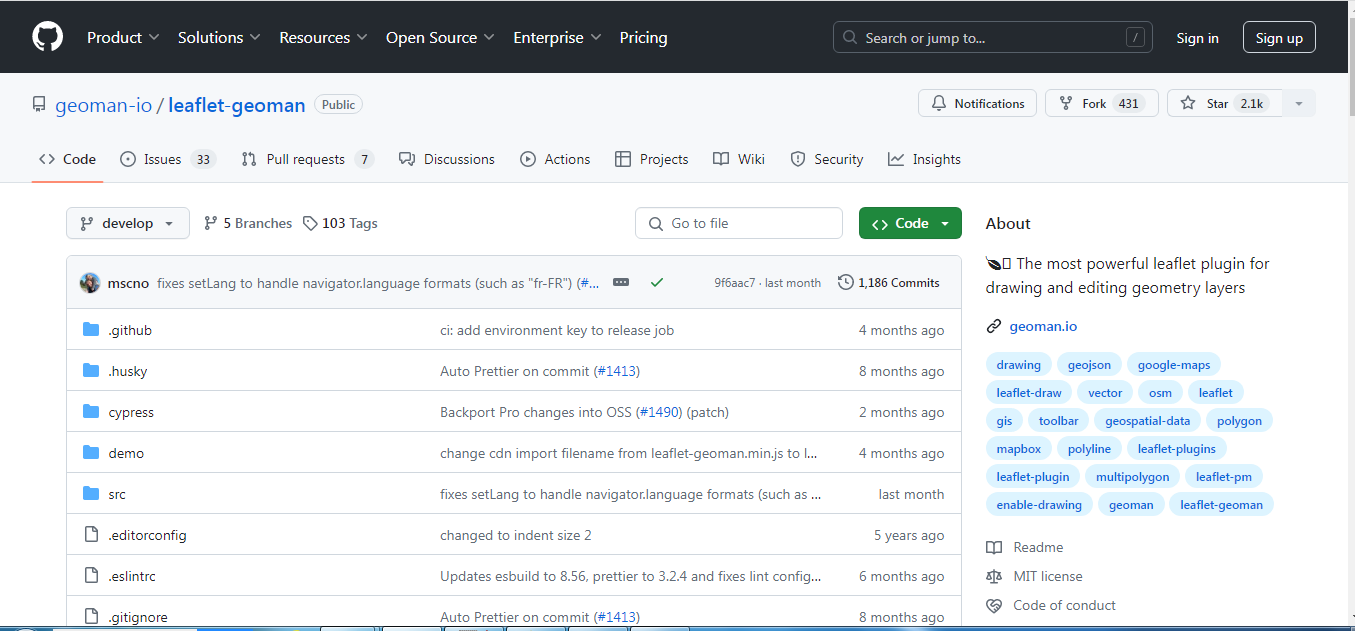Click the folder icon for cypress
Image resolution: width=1355 pixels, height=631 pixels.
pyautogui.click(x=91, y=412)
